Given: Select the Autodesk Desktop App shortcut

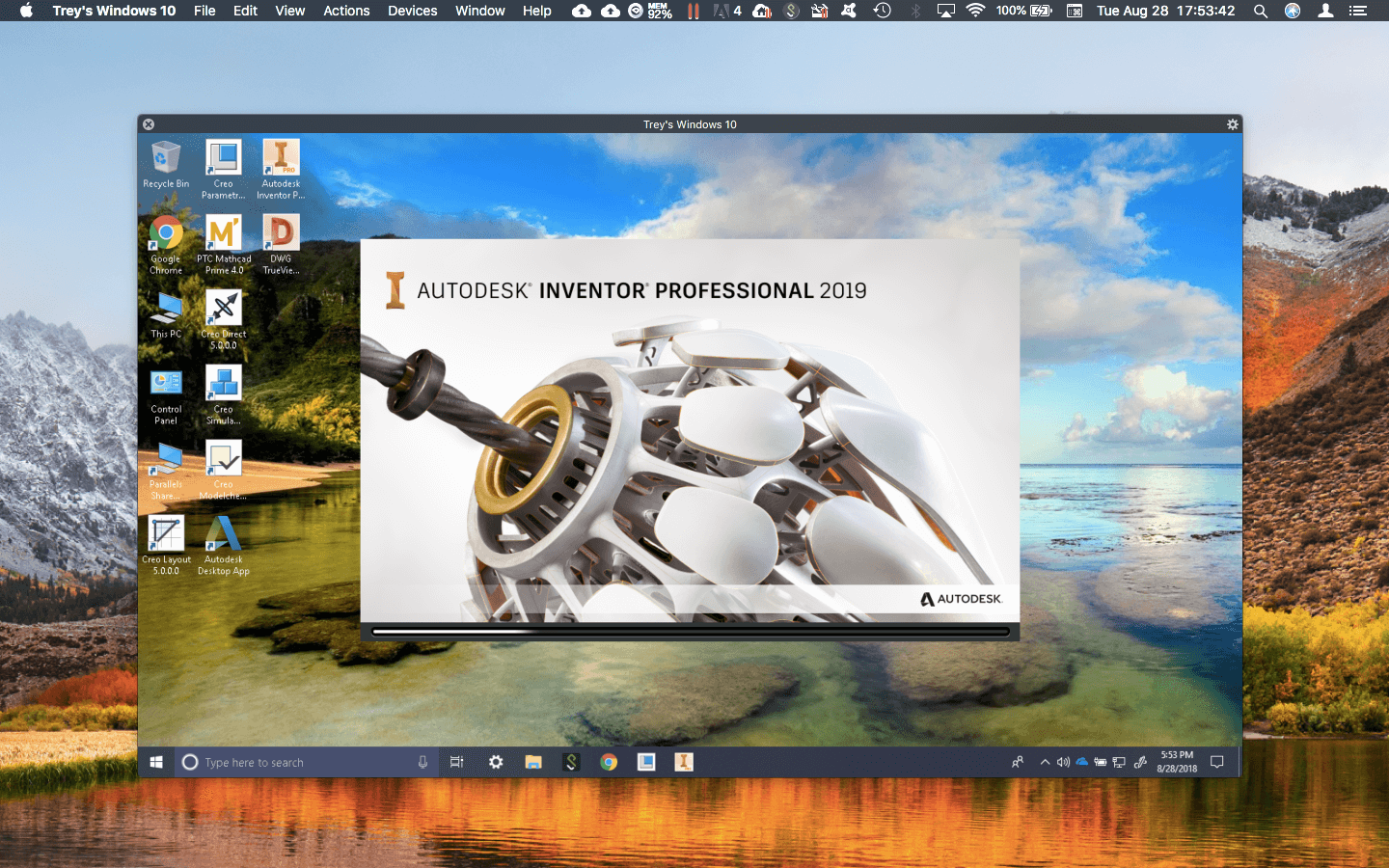Looking at the screenshot, I should [224, 545].
